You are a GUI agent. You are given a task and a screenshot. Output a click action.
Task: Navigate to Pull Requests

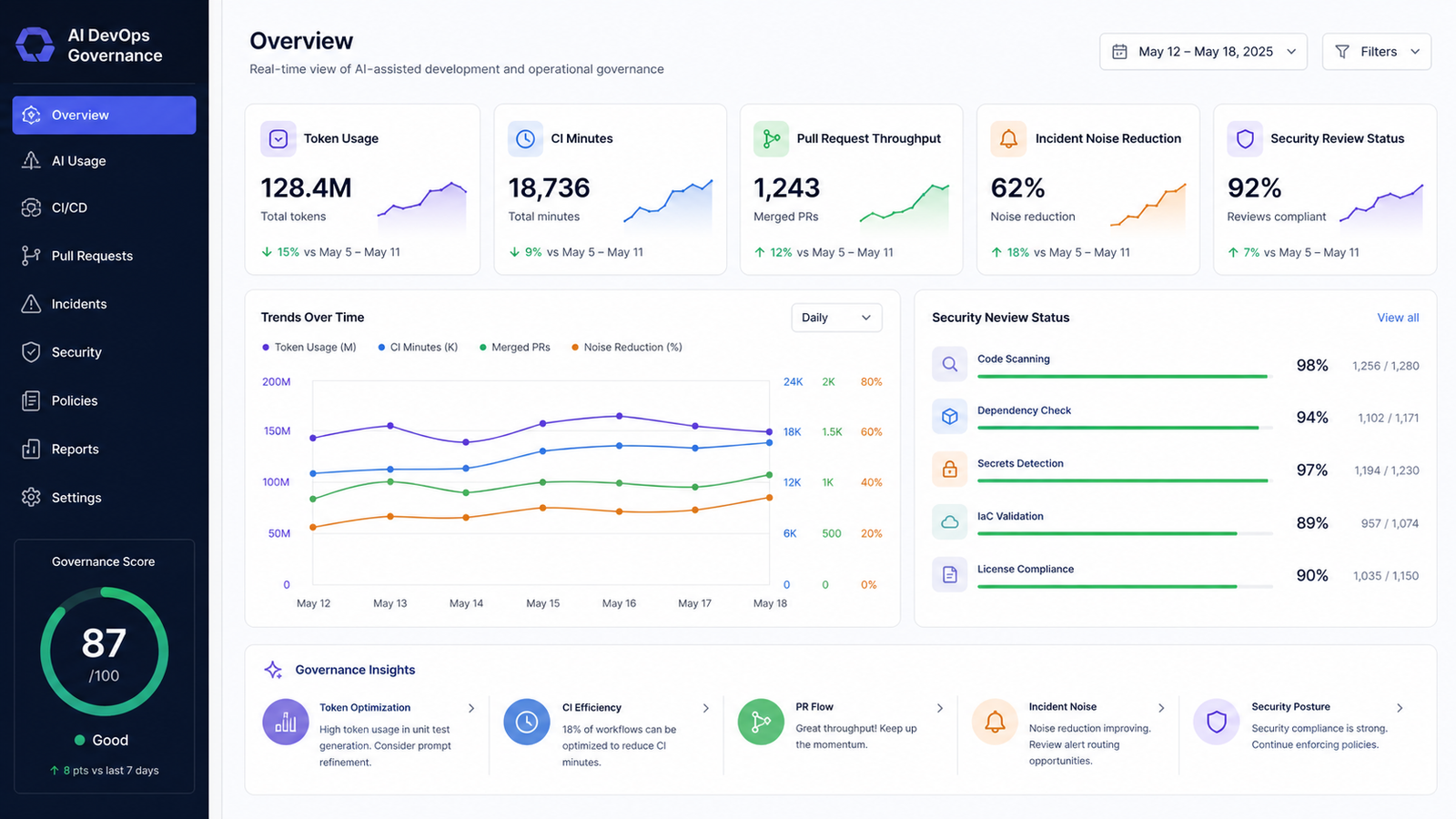[104, 256]
